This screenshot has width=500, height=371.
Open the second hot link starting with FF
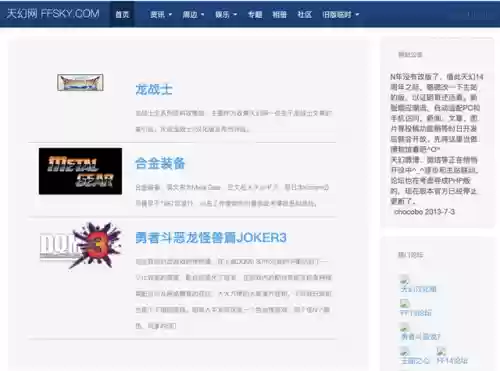[x=416, y=313]
